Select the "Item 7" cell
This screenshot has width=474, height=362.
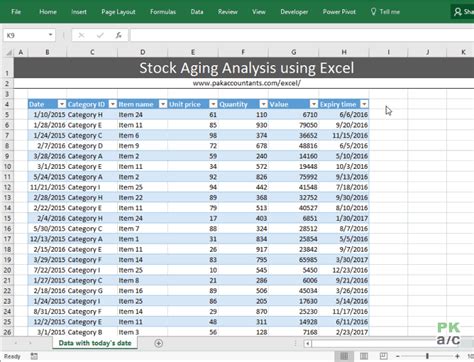(143, 229)
